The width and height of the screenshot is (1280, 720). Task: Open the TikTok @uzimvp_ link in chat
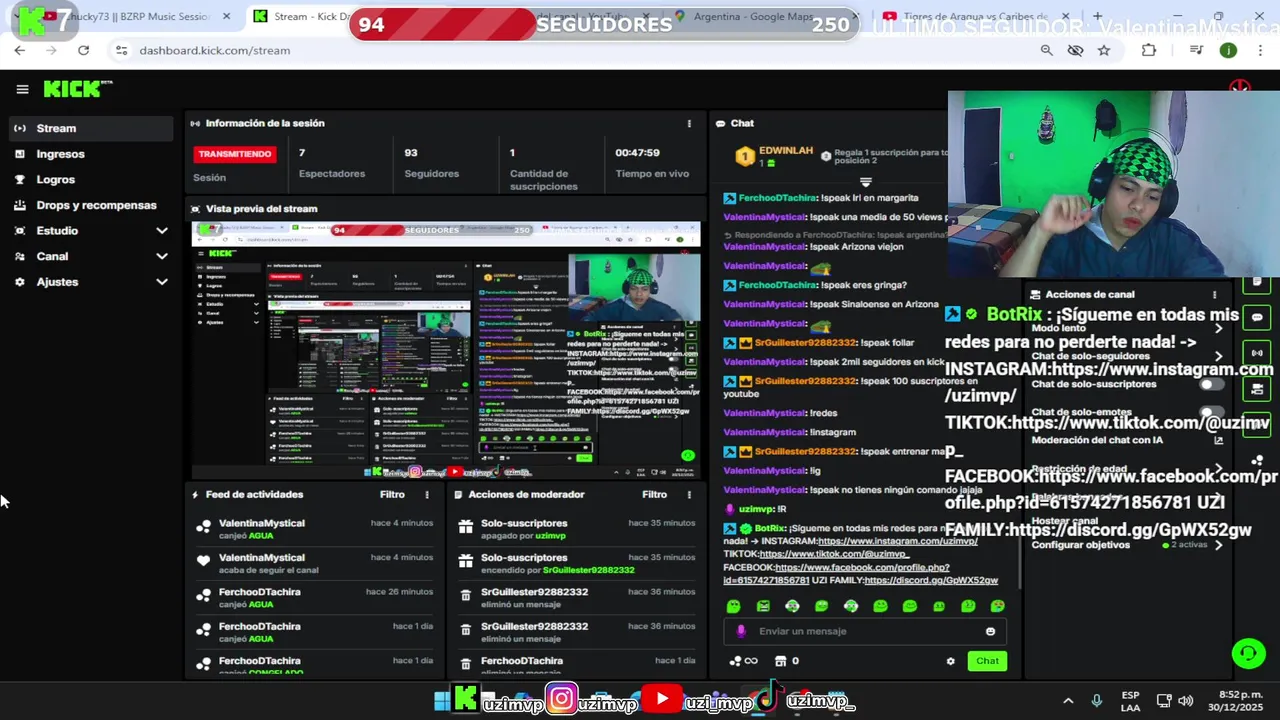click(834, 554)
